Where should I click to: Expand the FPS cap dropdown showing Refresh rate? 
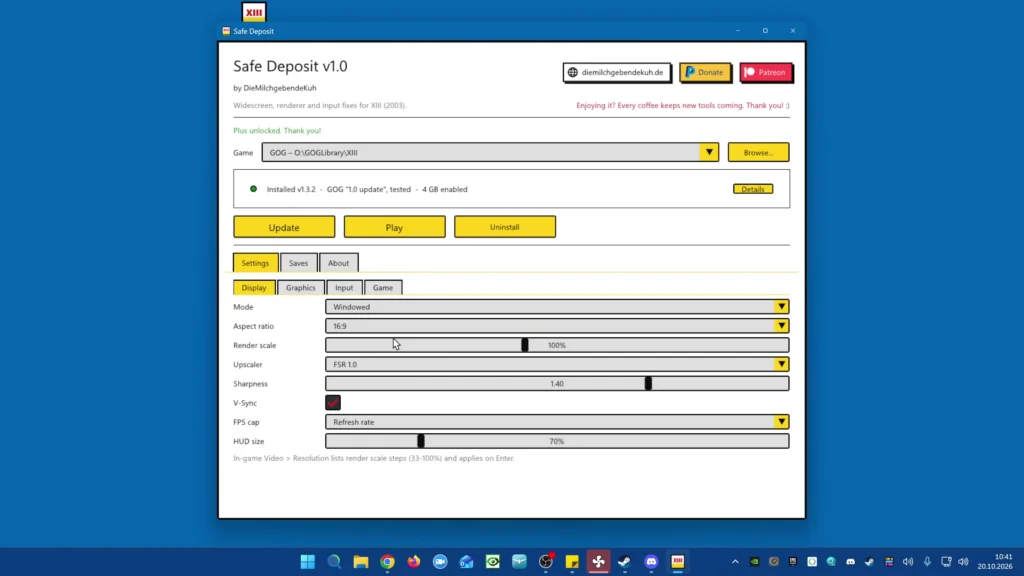point(781,422)
